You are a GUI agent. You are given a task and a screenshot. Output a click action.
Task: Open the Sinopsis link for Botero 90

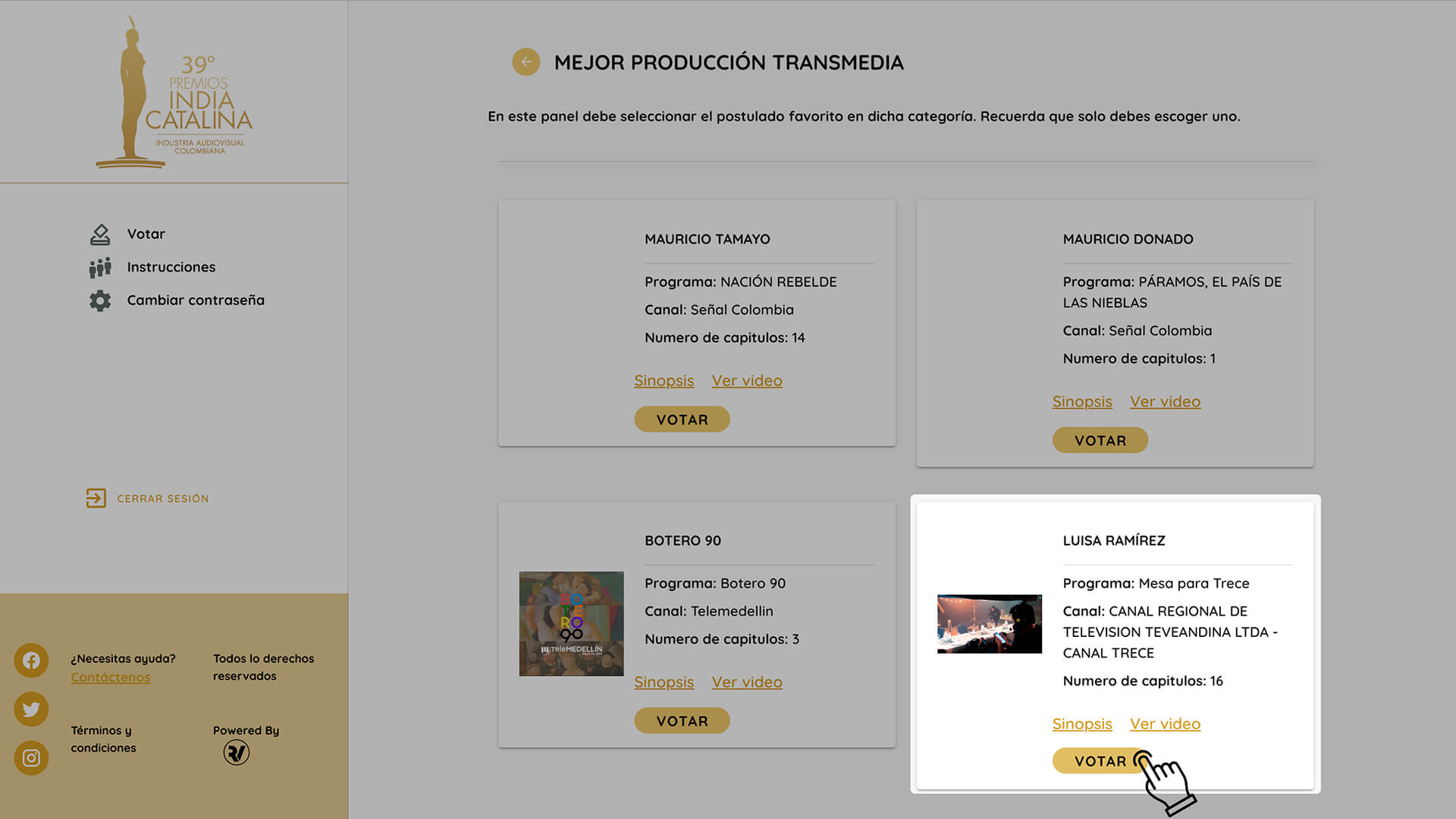664,682
